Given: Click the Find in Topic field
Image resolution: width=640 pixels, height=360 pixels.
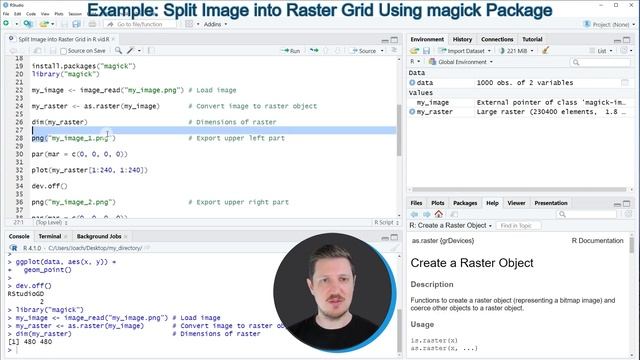Looking at the screenshot, I should pyautogui.click(x=518, y=225).
